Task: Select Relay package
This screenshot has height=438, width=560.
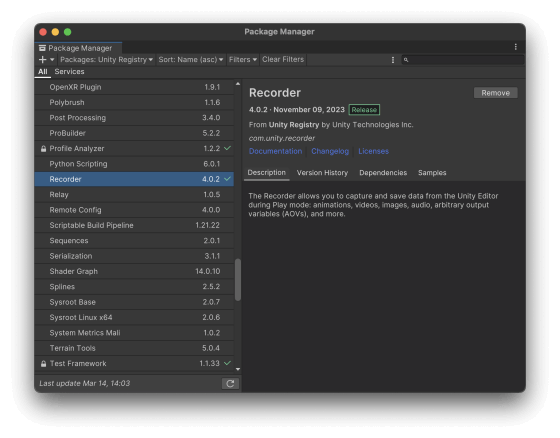Action: [x=134, y=194]
